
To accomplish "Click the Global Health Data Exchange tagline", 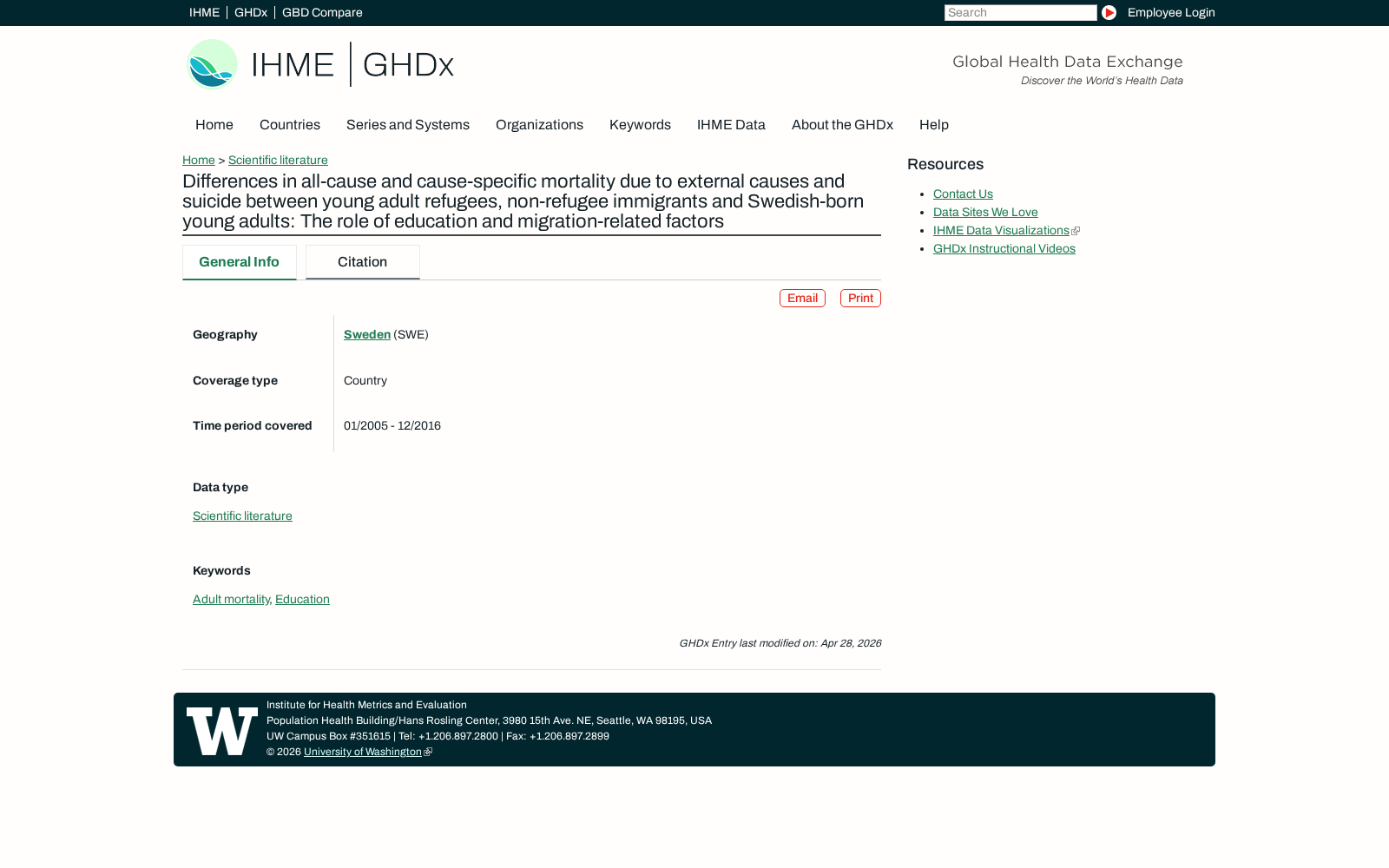I will tap(1068, 62).
